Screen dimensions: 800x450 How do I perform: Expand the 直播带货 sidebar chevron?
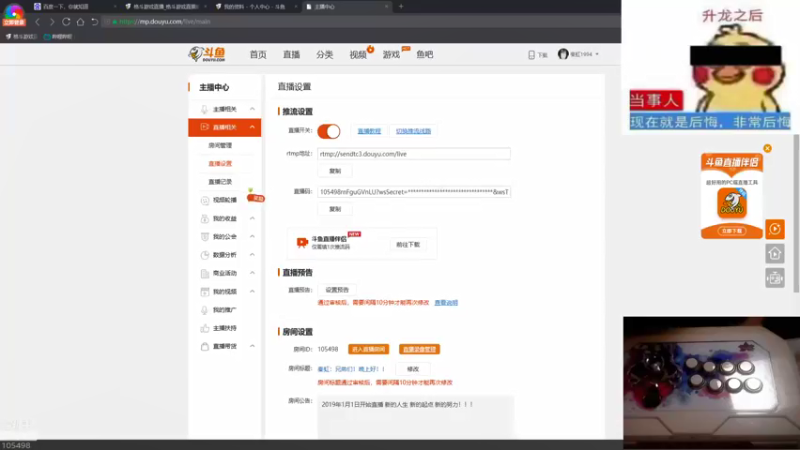click(252, 346)
